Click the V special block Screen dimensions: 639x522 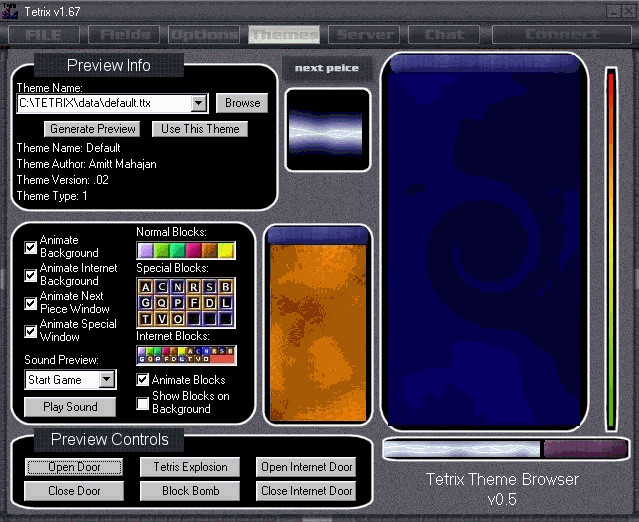click(x=162, y=319)
